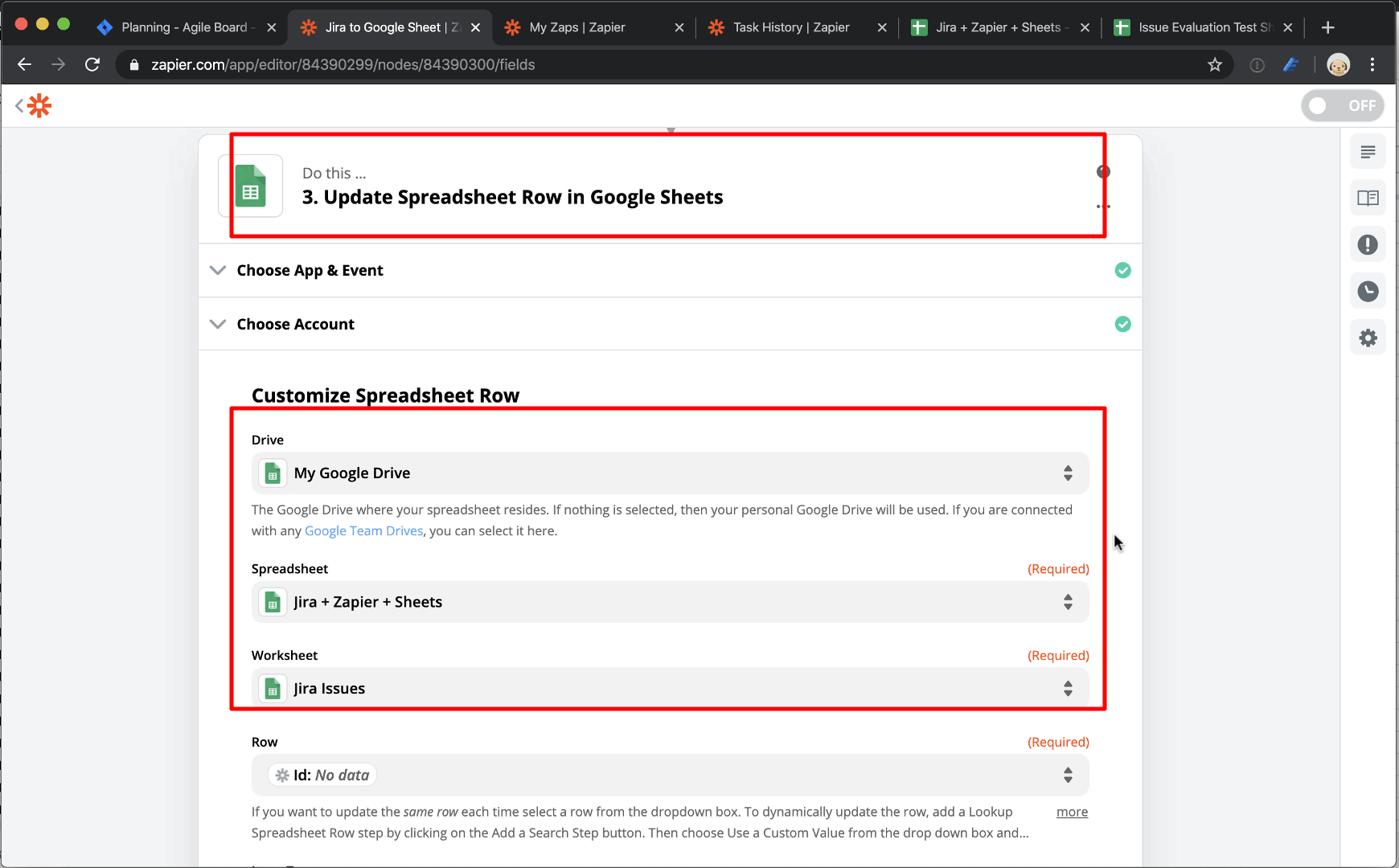1399x868 pixels.
Task: Toggle the Zap ON/OFF switch
Action: 1342,105
